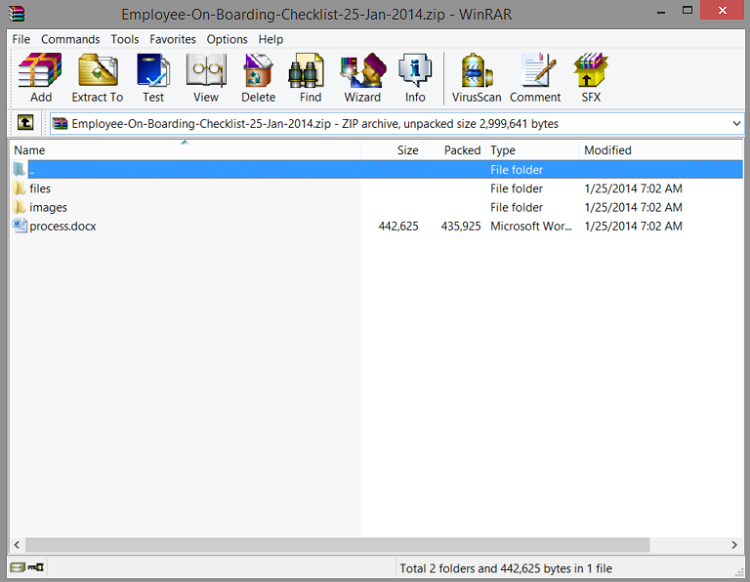750x582 pixels.
Task: Open the Options menu
Action: pyautogui.click(x=227, y=39)
